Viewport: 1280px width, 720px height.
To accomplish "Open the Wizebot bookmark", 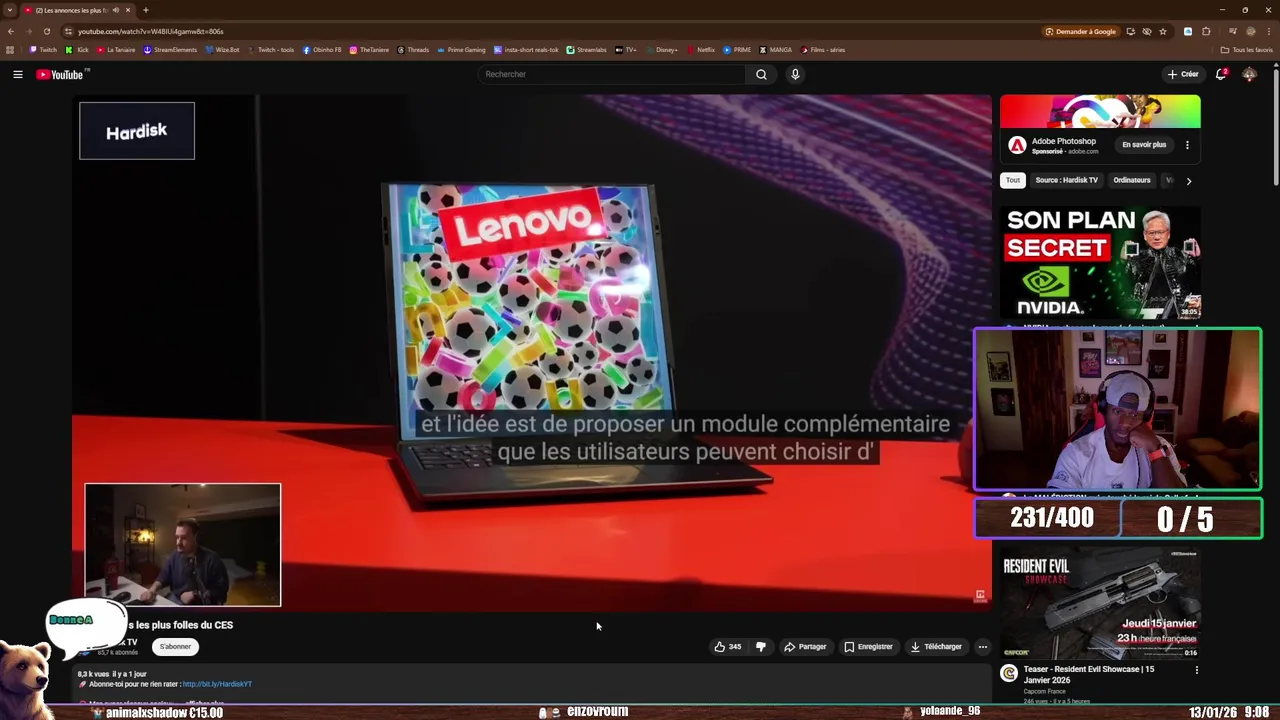I will pyautogui.click(x=223, y=50).
